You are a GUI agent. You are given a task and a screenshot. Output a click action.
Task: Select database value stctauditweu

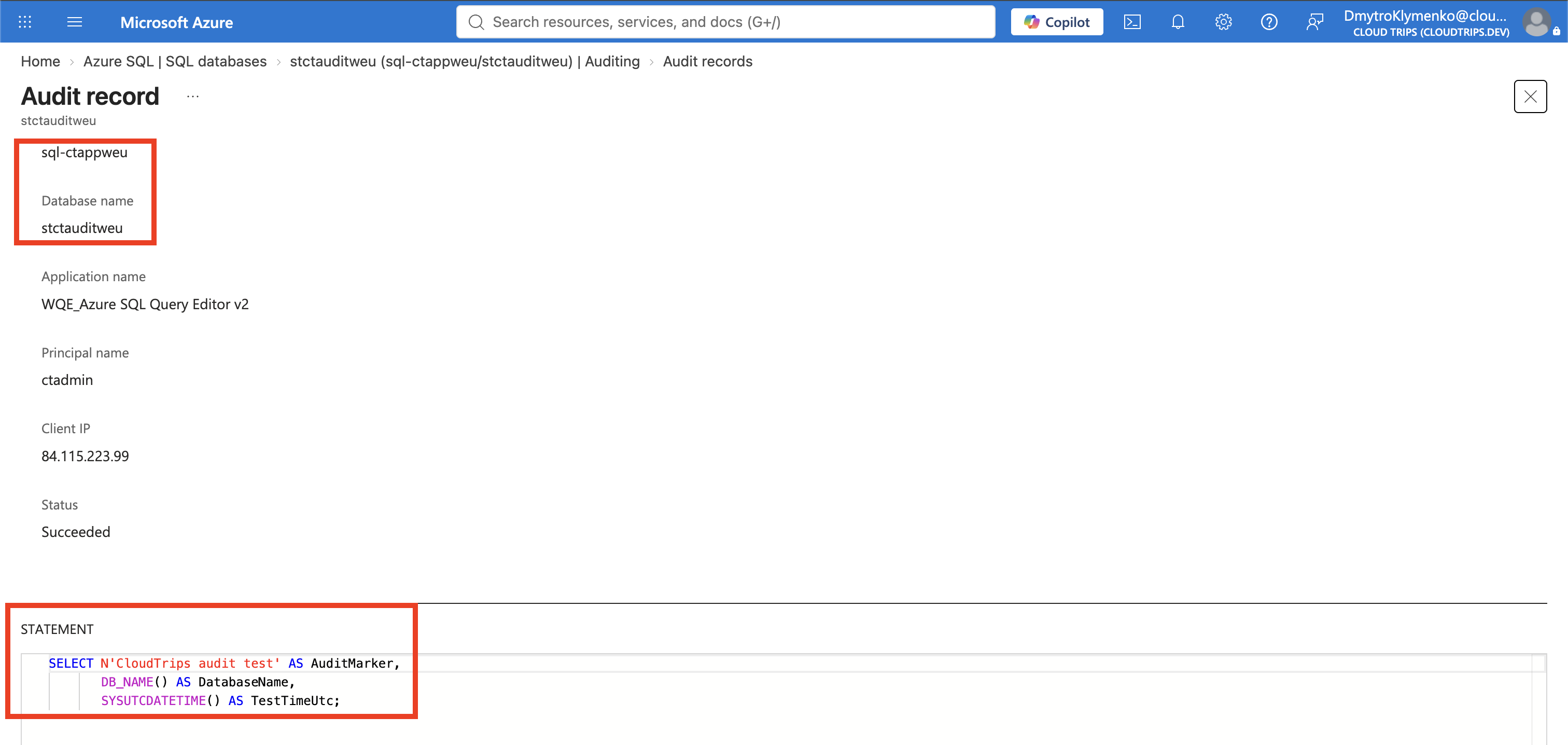coord(82,228)
